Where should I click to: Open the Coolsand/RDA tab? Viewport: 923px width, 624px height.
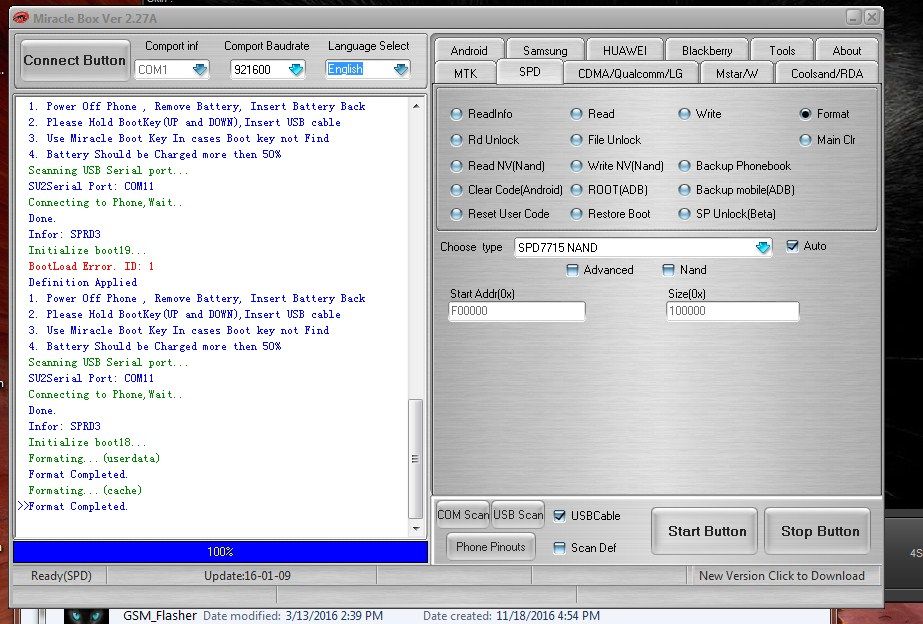click(827, 74)
